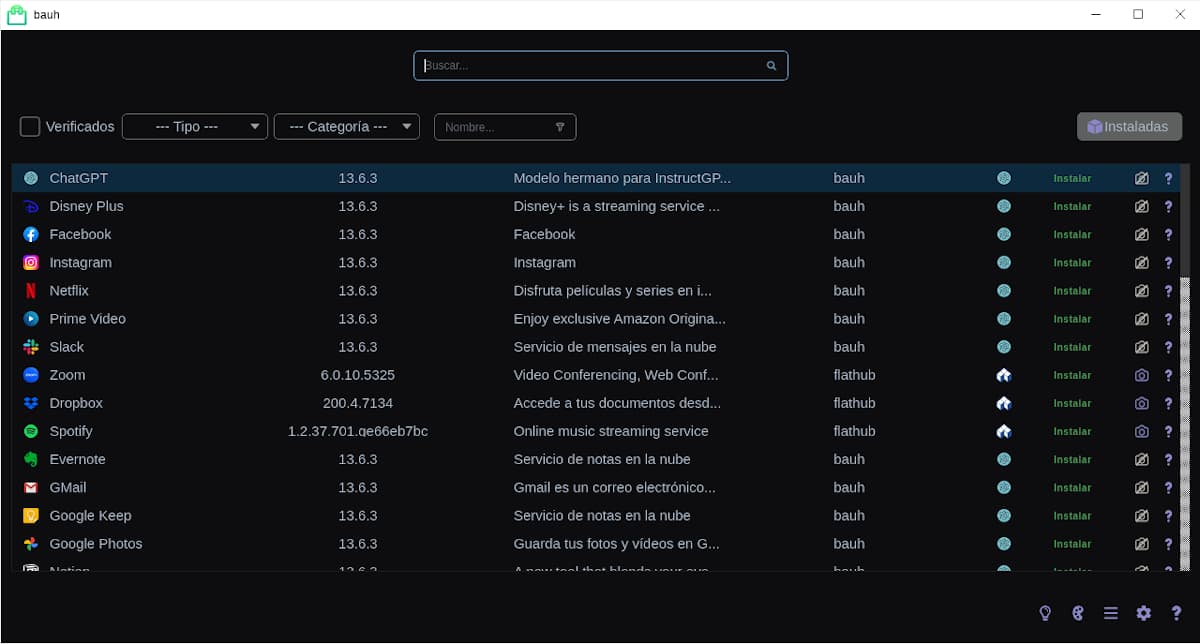This screenshot has height=644, width=1200.
Task: Focus the Nombre filter field
Action: click(505, 127)
